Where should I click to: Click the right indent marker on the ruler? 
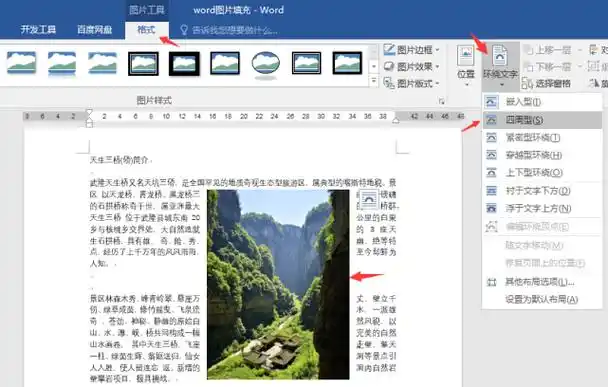[396, 120]
